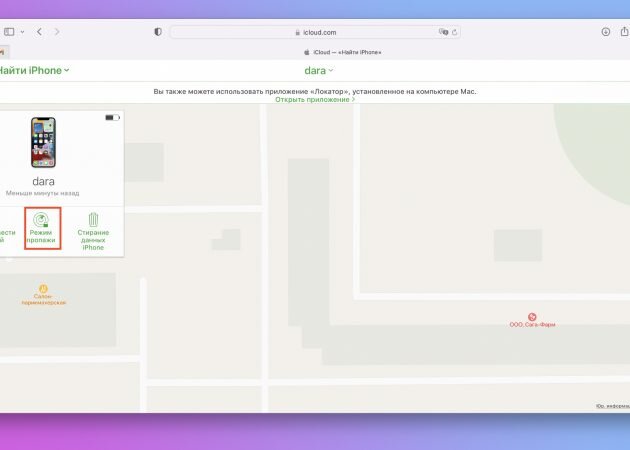
Task: Select the iCloud — «Найти iPhone» tab
Action: point(342,52)
